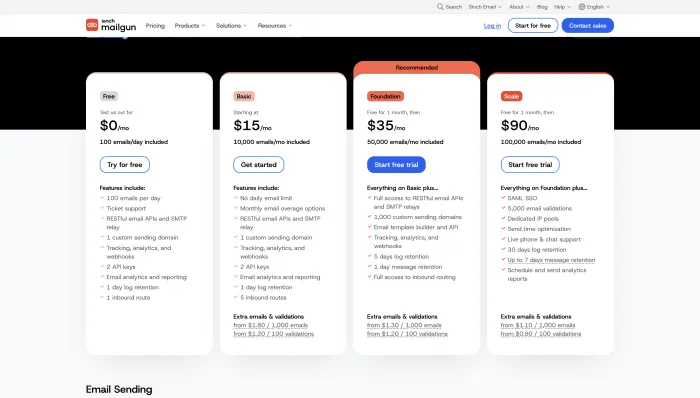Click 'Full access to inbound routing' feature
The image size is (700, 398).
tap(414, 277)
